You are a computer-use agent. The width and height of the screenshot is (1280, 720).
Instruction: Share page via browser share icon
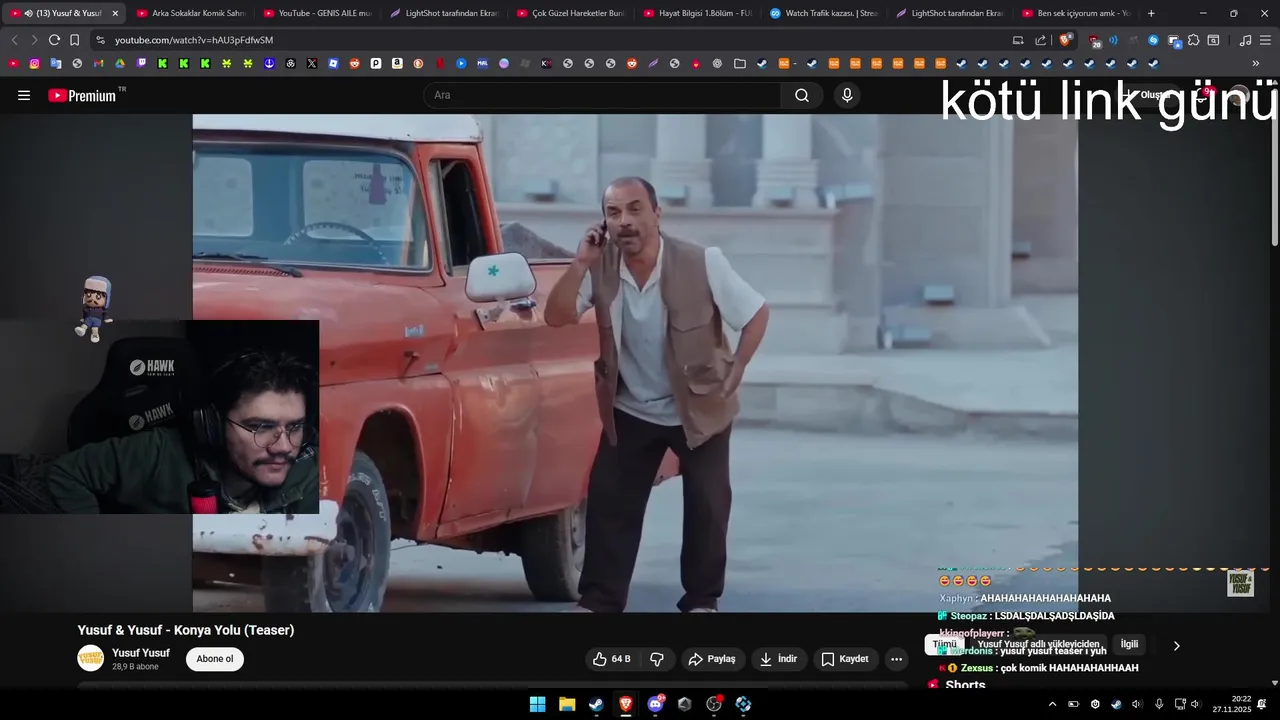[1040, 40]
